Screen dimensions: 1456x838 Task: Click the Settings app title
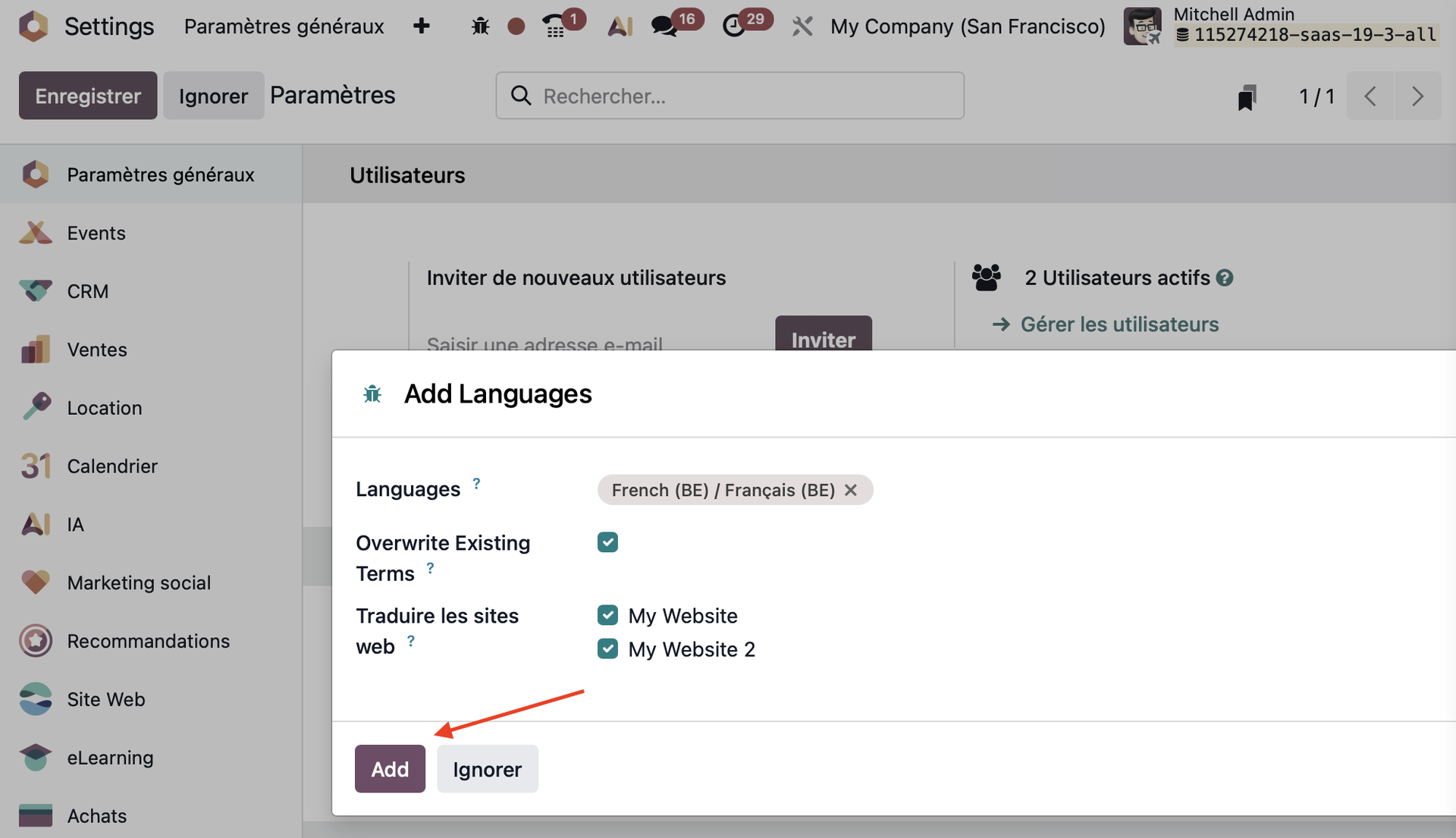coord(109,27)
